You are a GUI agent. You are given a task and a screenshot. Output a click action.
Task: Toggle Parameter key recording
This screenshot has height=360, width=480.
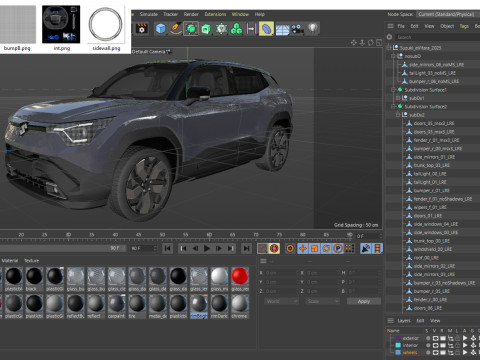338,248
